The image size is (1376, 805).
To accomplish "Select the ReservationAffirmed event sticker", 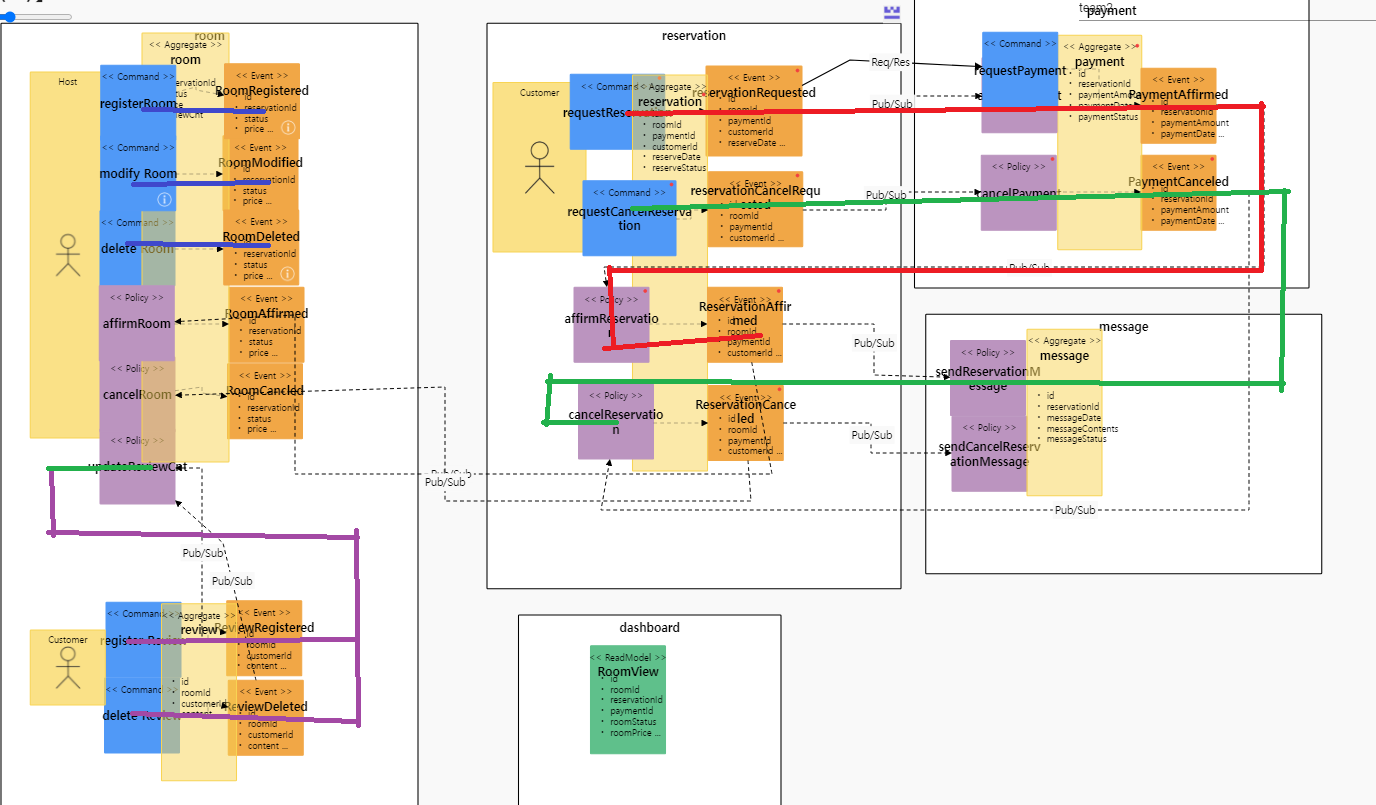I will pos(745,325).
